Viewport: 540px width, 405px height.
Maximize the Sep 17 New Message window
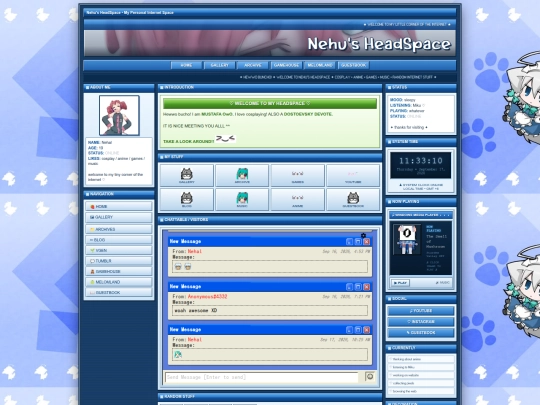pos(358,330)
